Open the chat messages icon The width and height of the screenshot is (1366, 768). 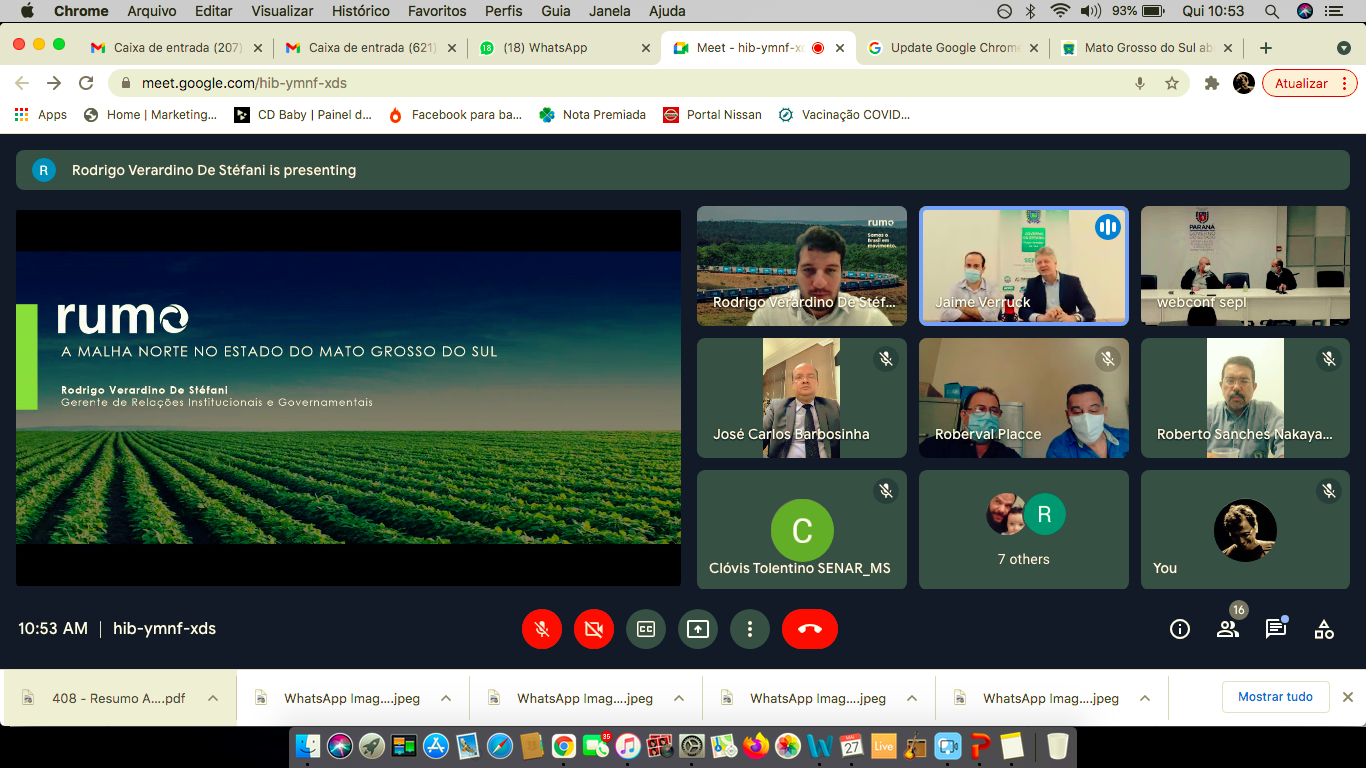1276,629
